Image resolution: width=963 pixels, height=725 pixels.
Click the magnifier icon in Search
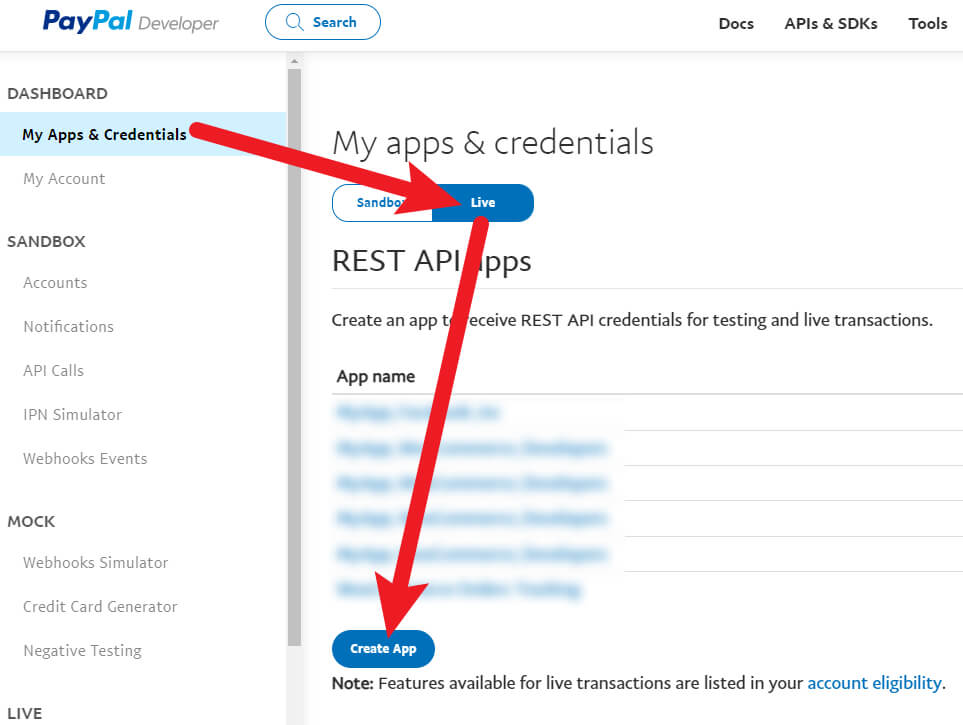[295, 22]
